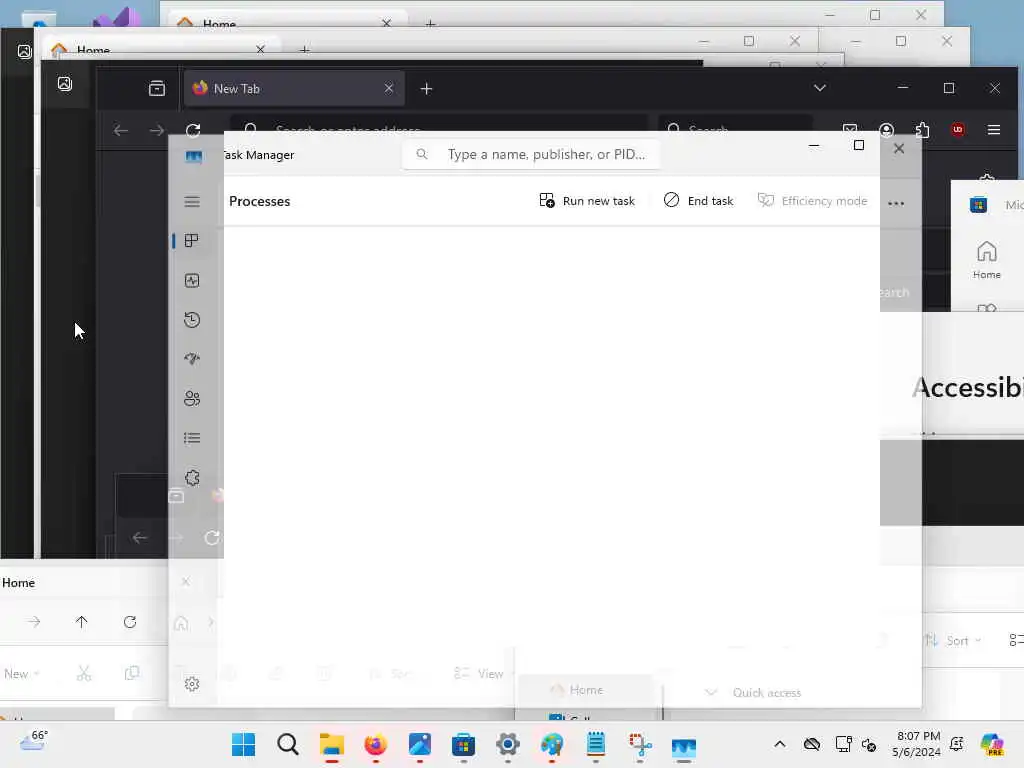Click Up arrow in bottom File Explorer
This screenshot has height=768, width=1024.
82,622
